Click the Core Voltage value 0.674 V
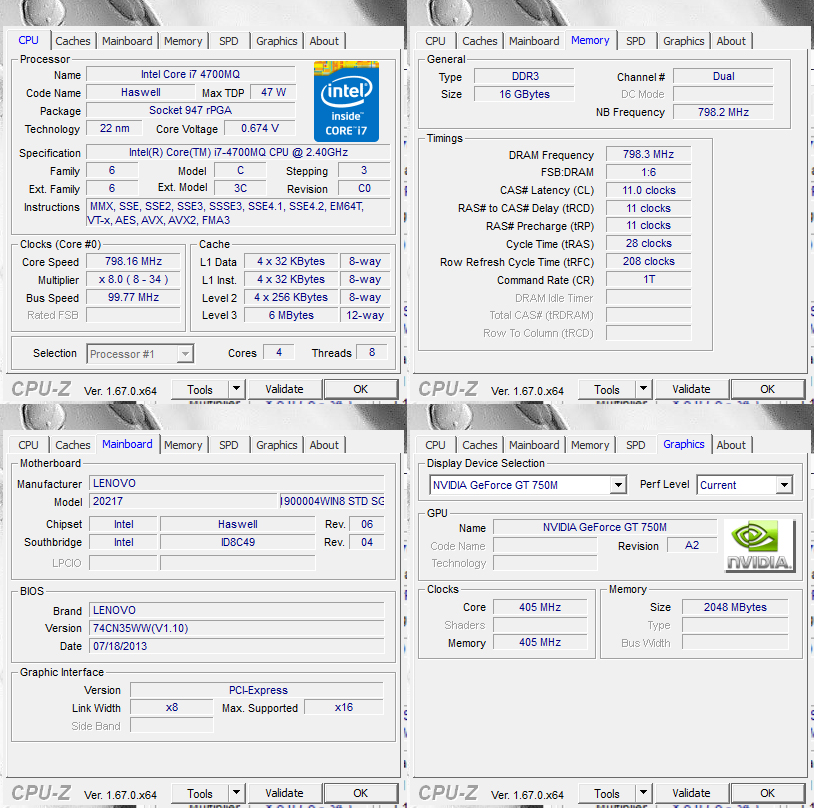The height and width of the screenshot is (808, 814). click(260, 128)
